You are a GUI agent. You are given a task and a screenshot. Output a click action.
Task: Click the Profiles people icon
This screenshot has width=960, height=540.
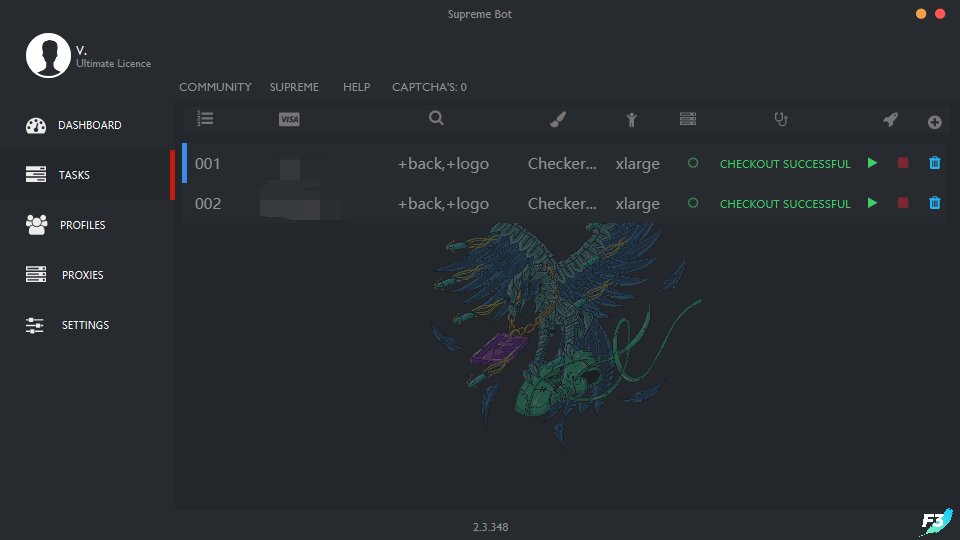(x=36, y=225)
